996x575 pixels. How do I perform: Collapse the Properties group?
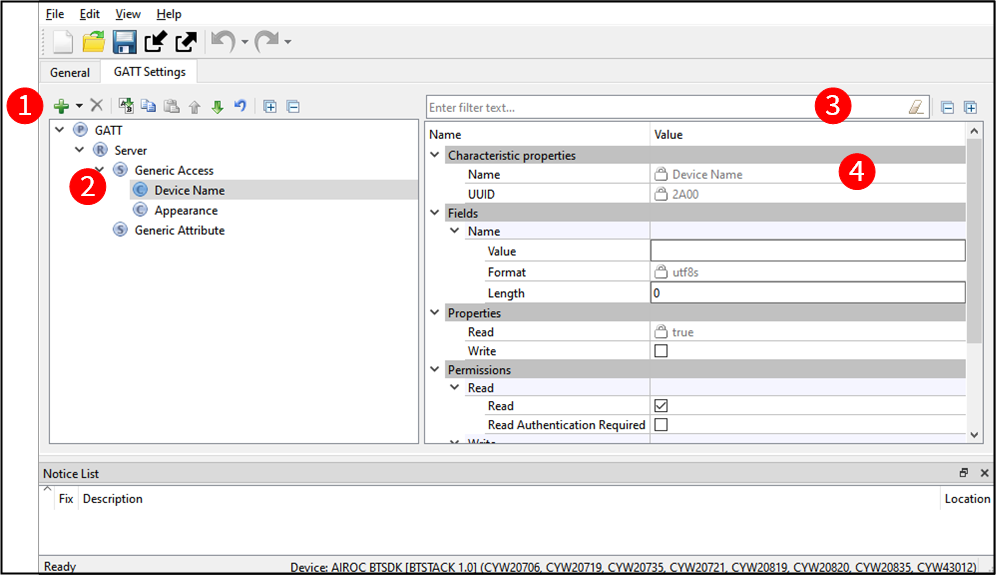tap(435, 313)
